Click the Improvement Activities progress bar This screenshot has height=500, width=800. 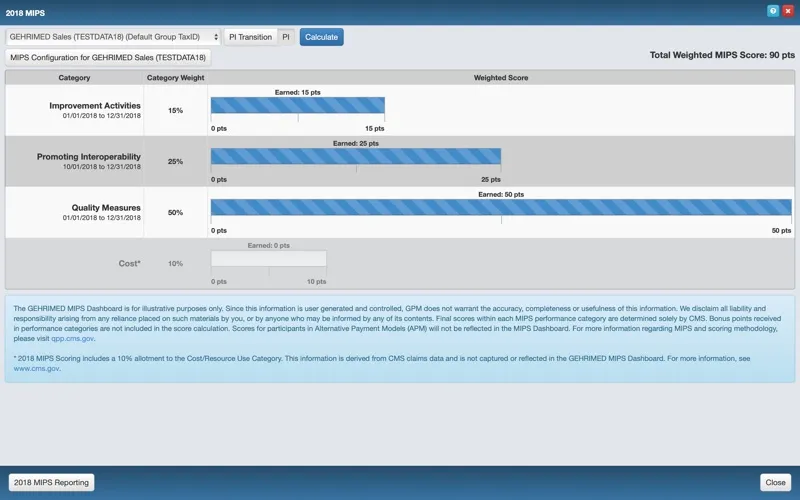point(297,105)
